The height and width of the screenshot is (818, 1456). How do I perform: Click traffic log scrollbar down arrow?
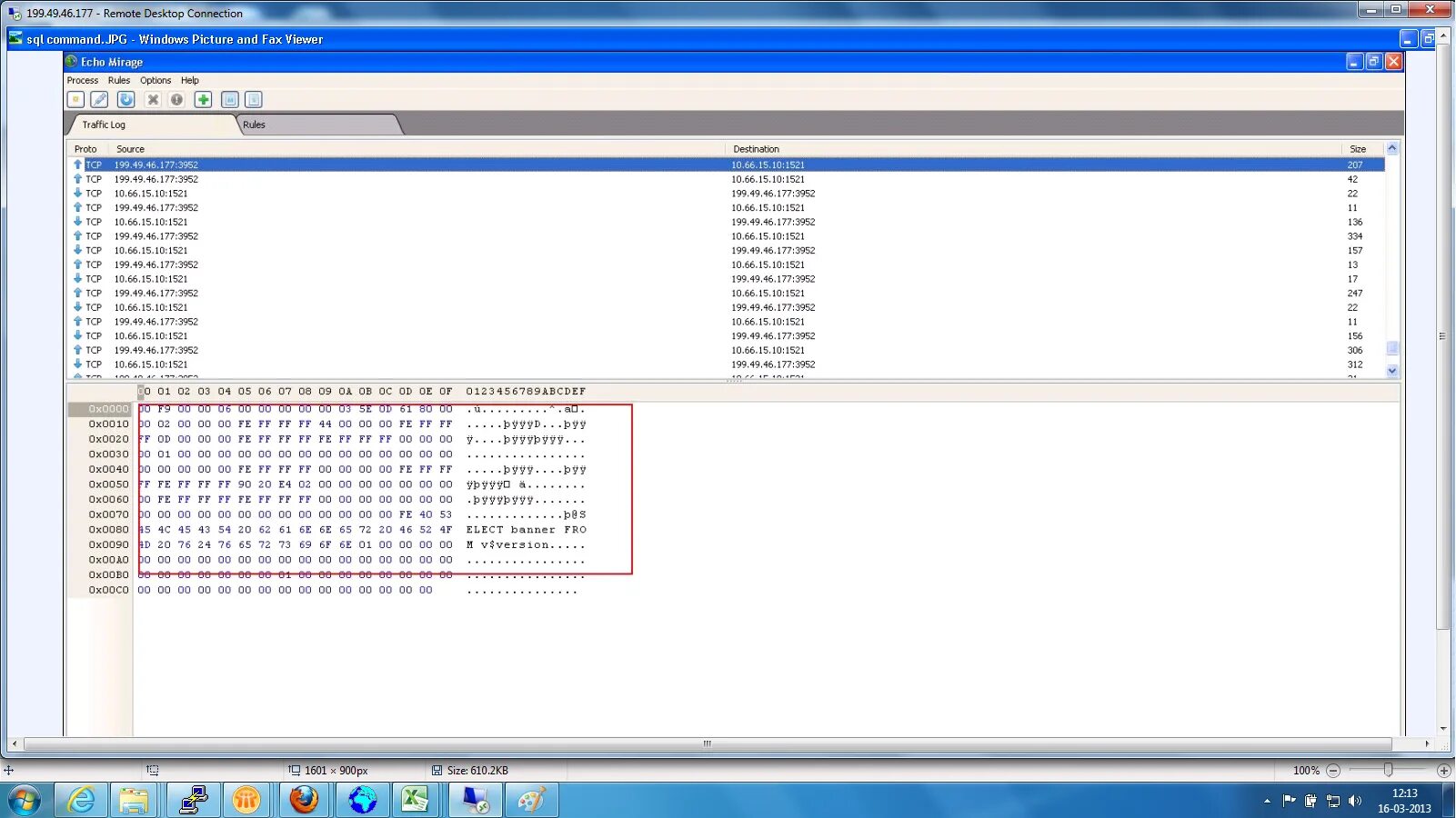(1391, 371)
